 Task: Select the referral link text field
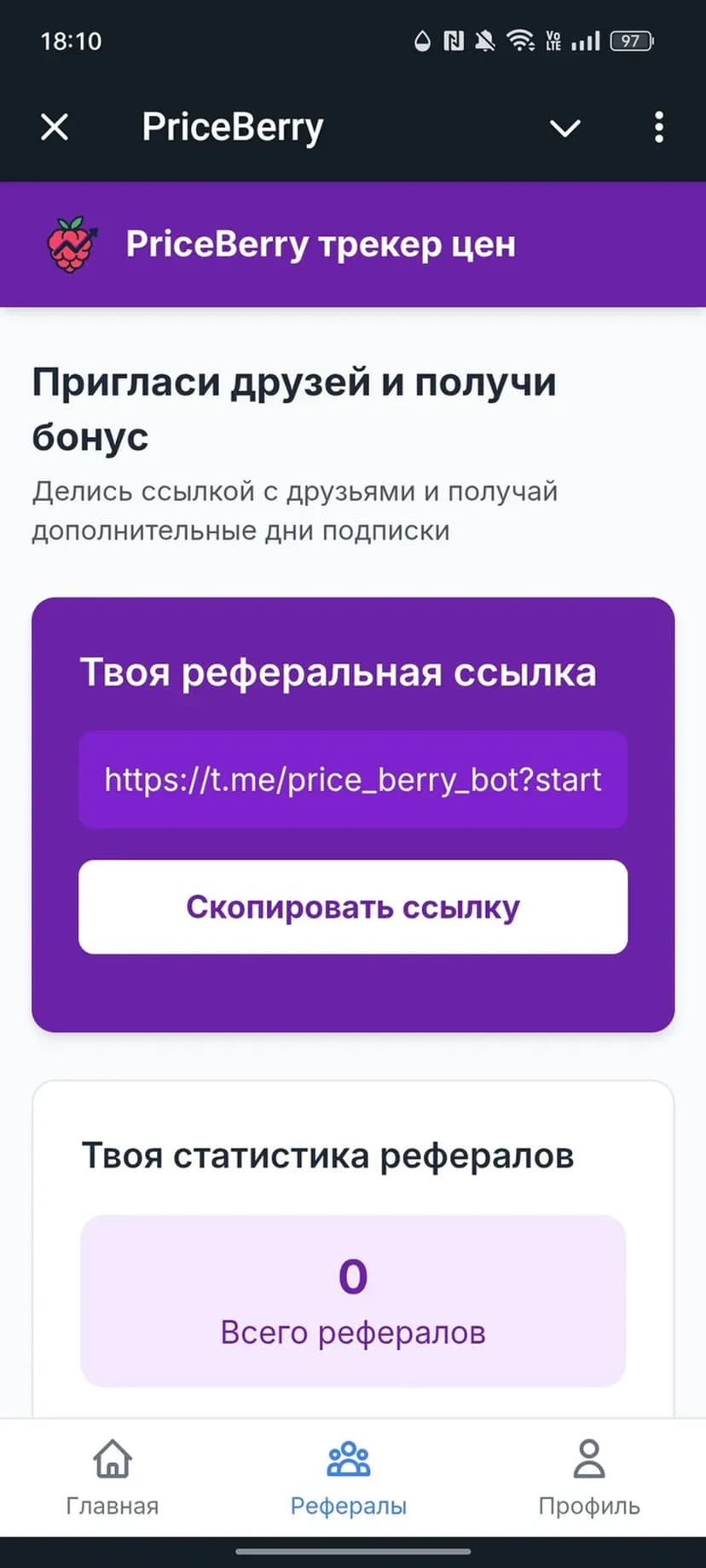pyautogui.click(x=353, y=779)
